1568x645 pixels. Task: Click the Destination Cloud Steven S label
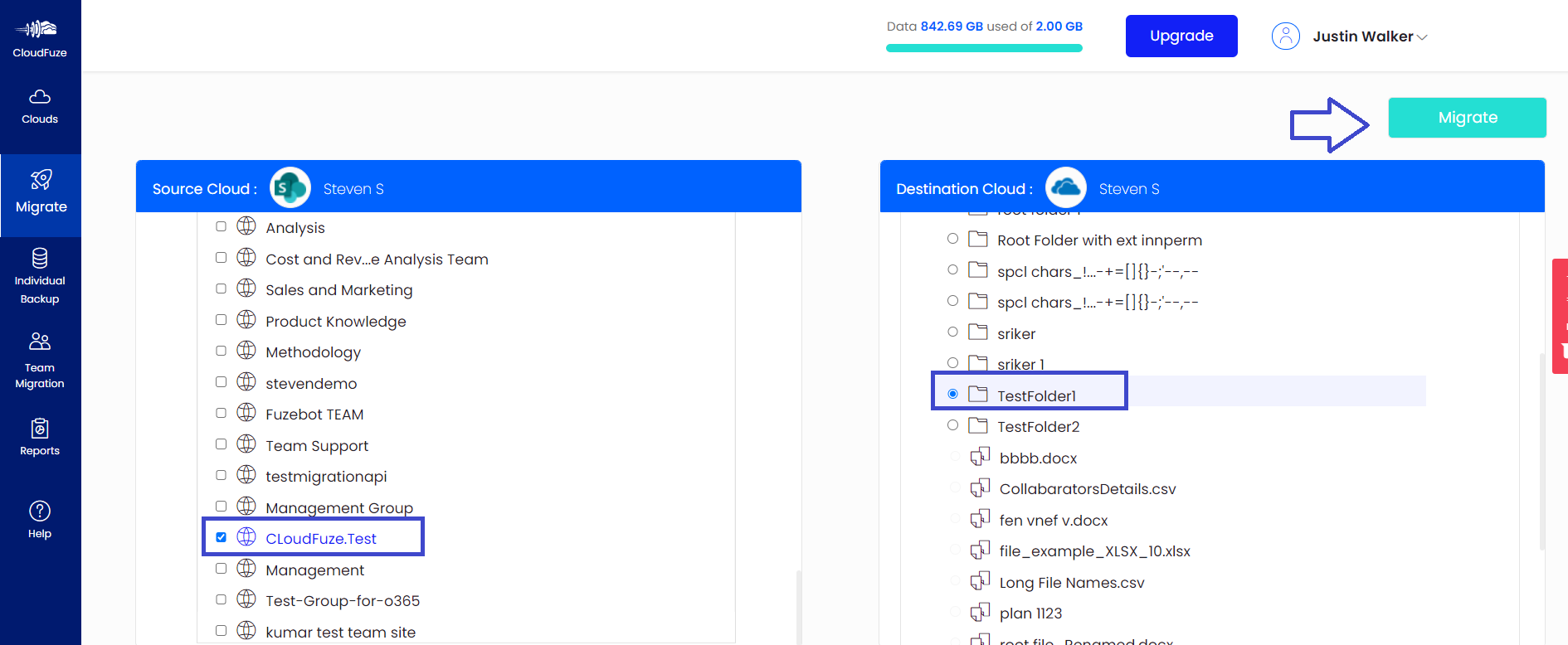(x=1129, y=189)
